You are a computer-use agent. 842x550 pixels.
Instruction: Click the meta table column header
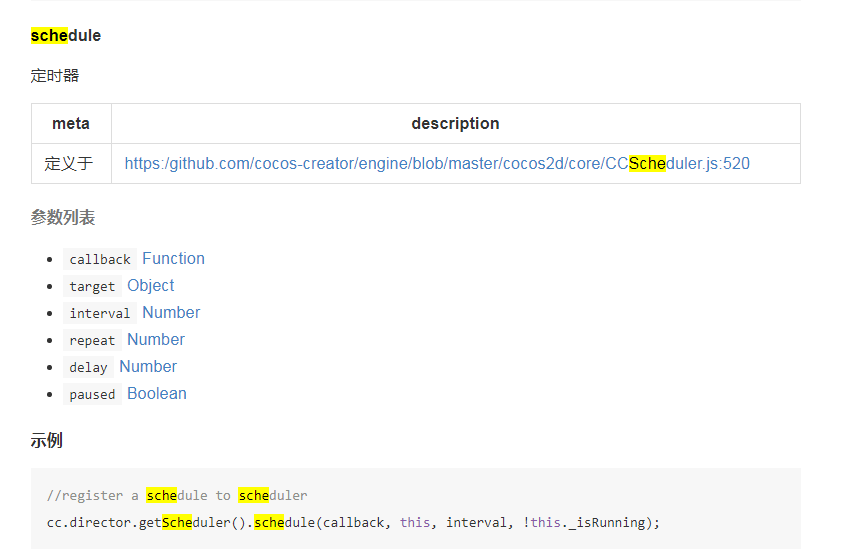71,124
